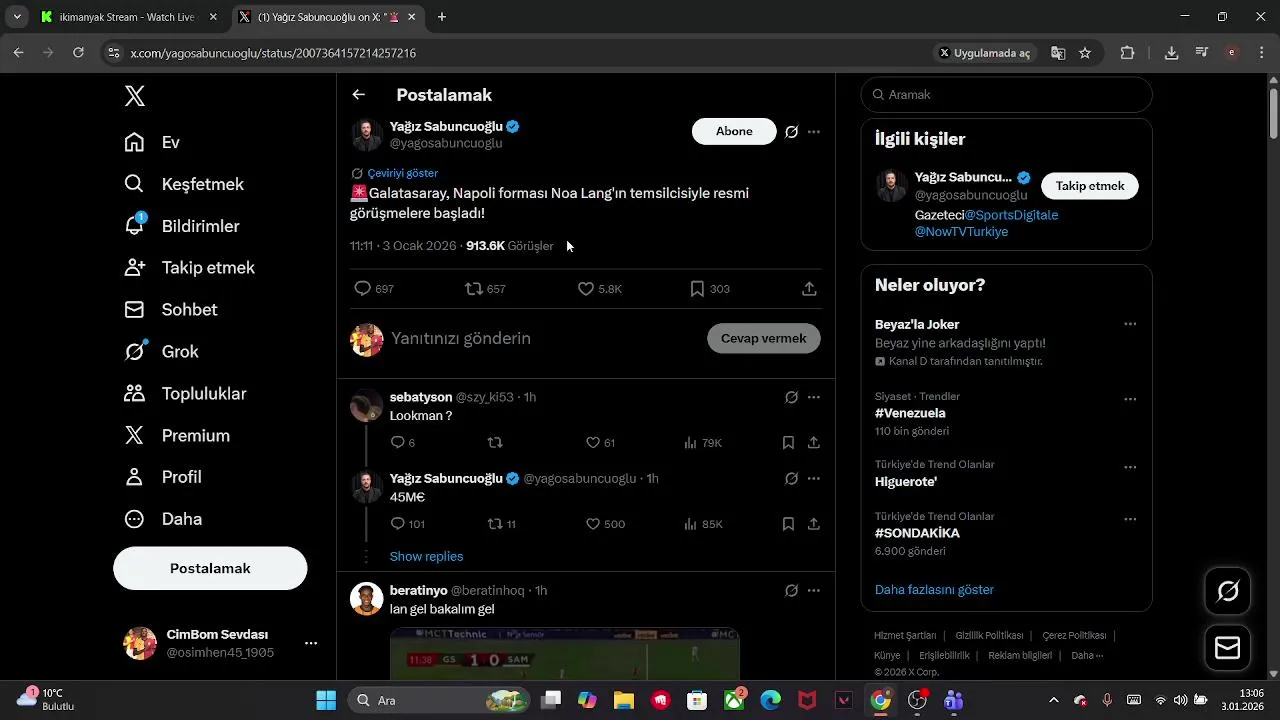Share the 45M€ reply
Viewport: 1280px width, 720px height.
click(814, 524)
